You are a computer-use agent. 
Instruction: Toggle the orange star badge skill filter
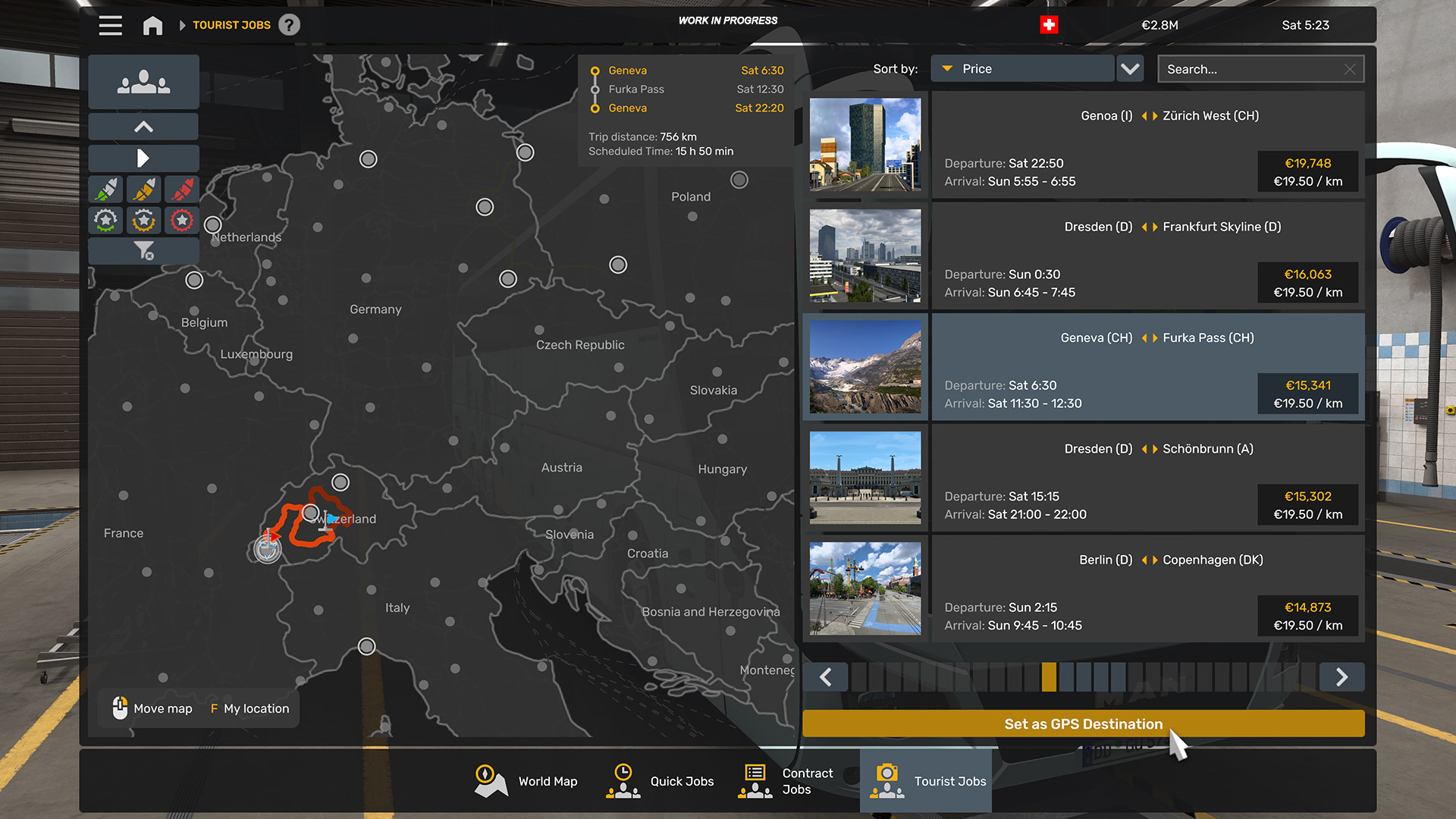pos(143,221)
